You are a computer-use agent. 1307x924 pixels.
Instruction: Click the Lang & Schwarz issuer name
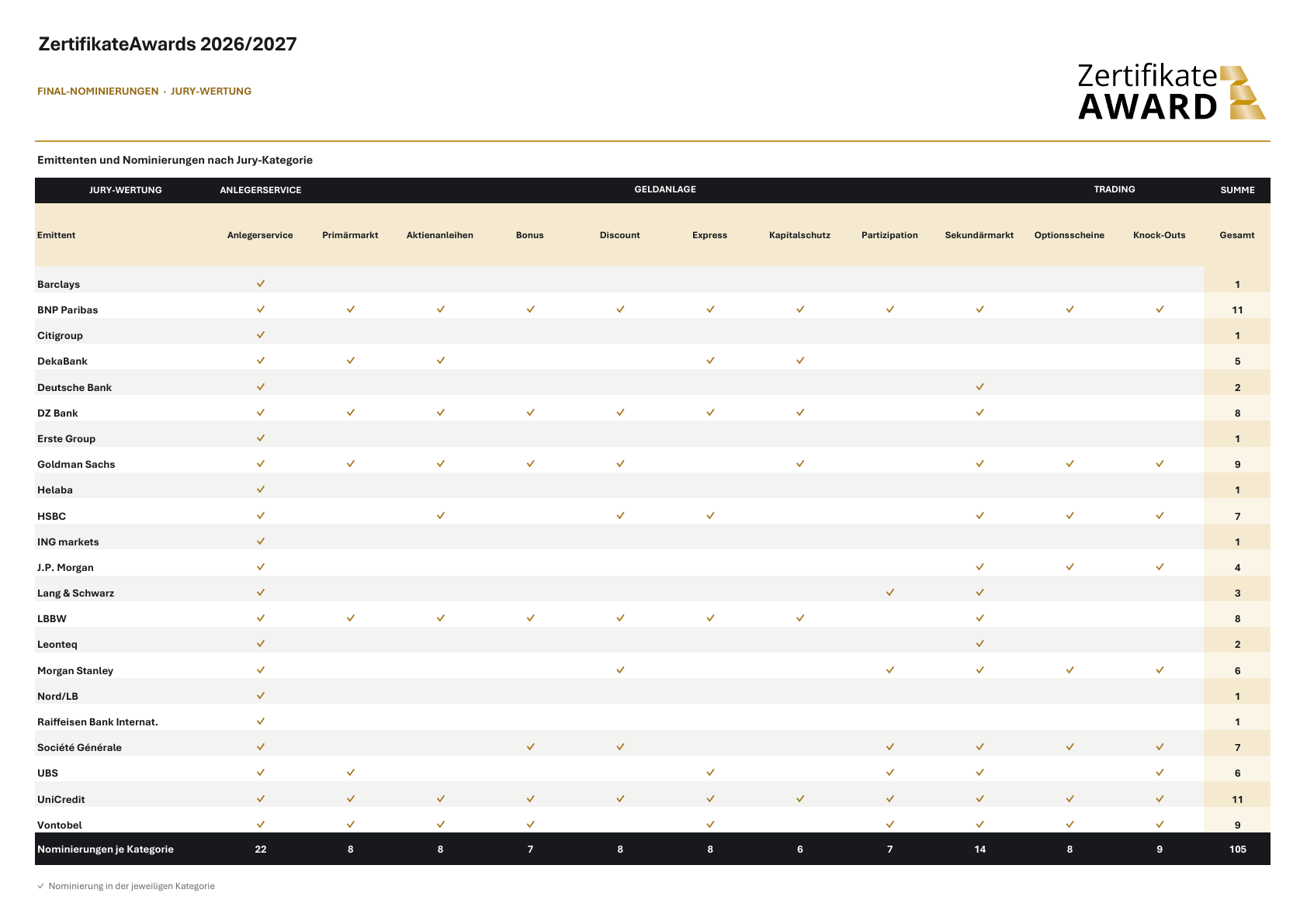pyautogui.click(x=76, y=594)
